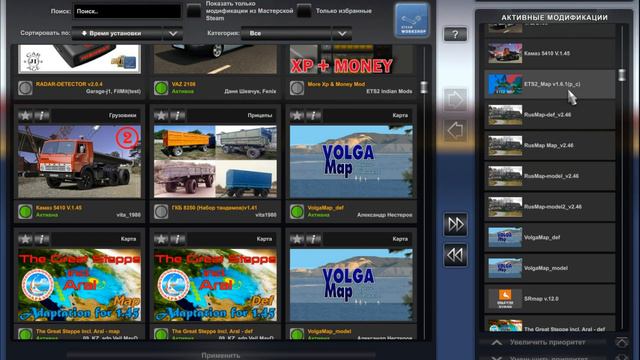The image size is (640, 360).
Task: Show info for VolgaMap_model card
Action: [x=313, y=239]
